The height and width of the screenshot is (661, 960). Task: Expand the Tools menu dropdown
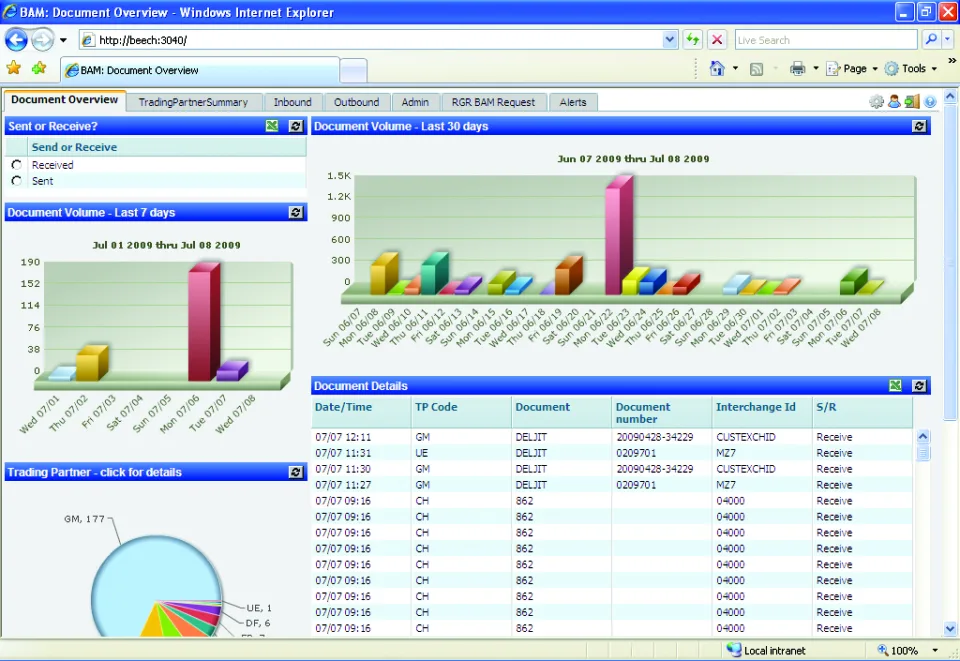click(934, 69)
